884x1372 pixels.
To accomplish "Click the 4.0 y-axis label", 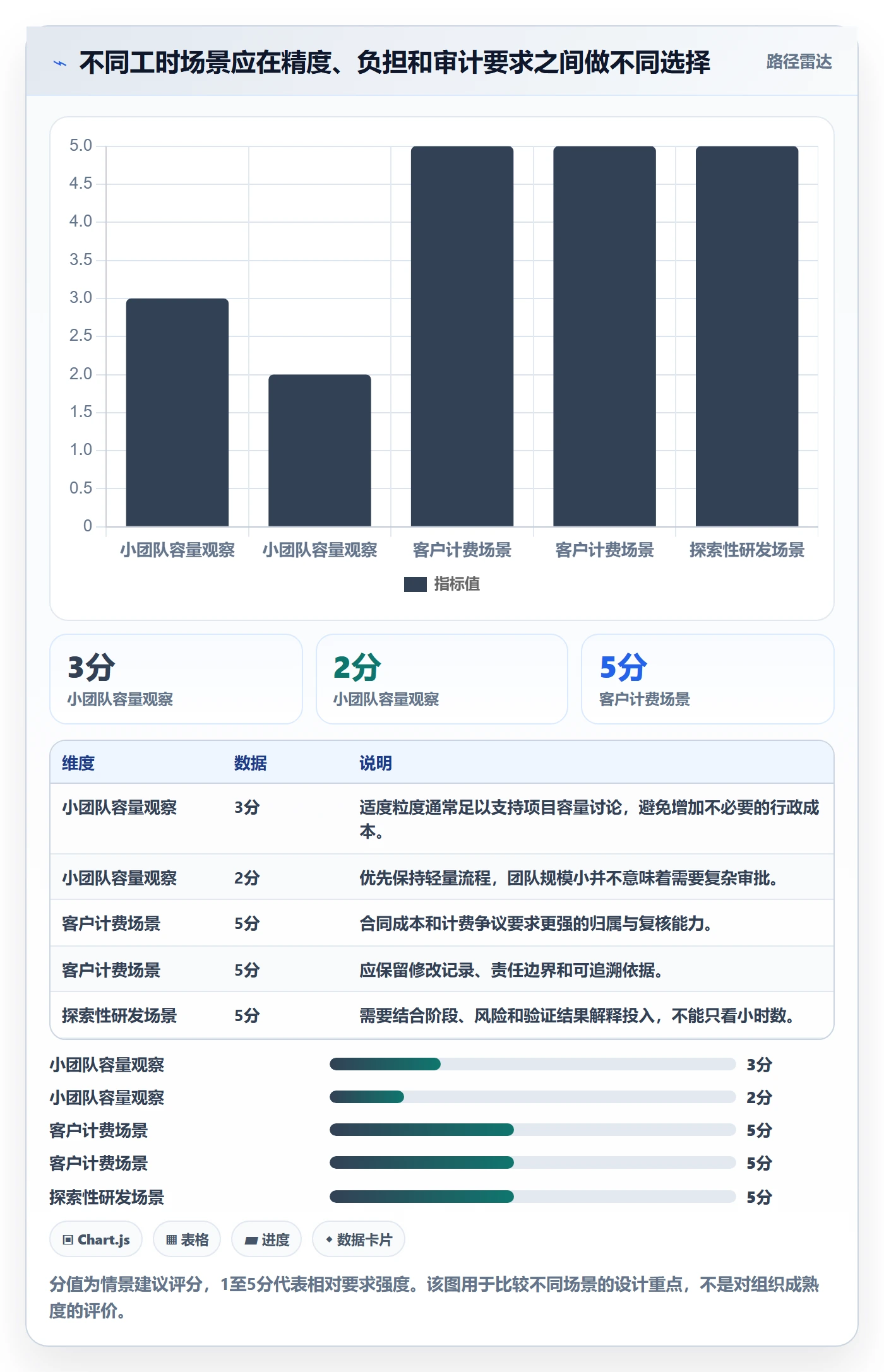I will click(x=81, y=222).
